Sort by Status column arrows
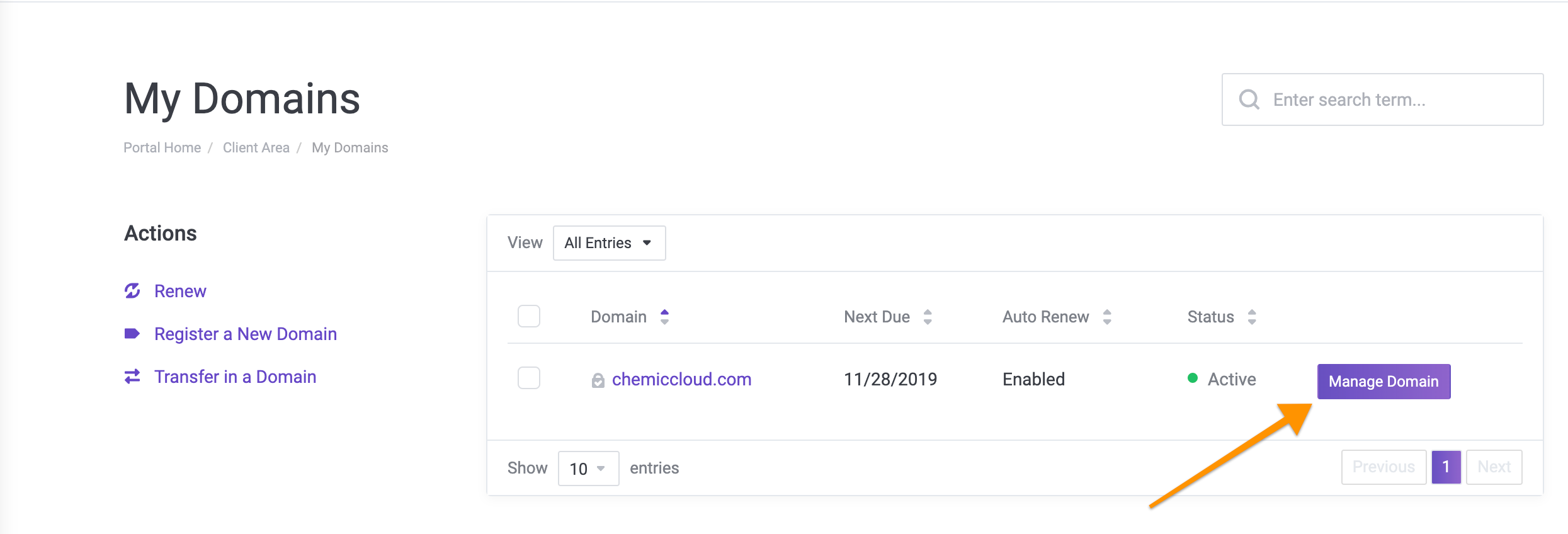This screenshot has height=534, width=1568. 1252,317
